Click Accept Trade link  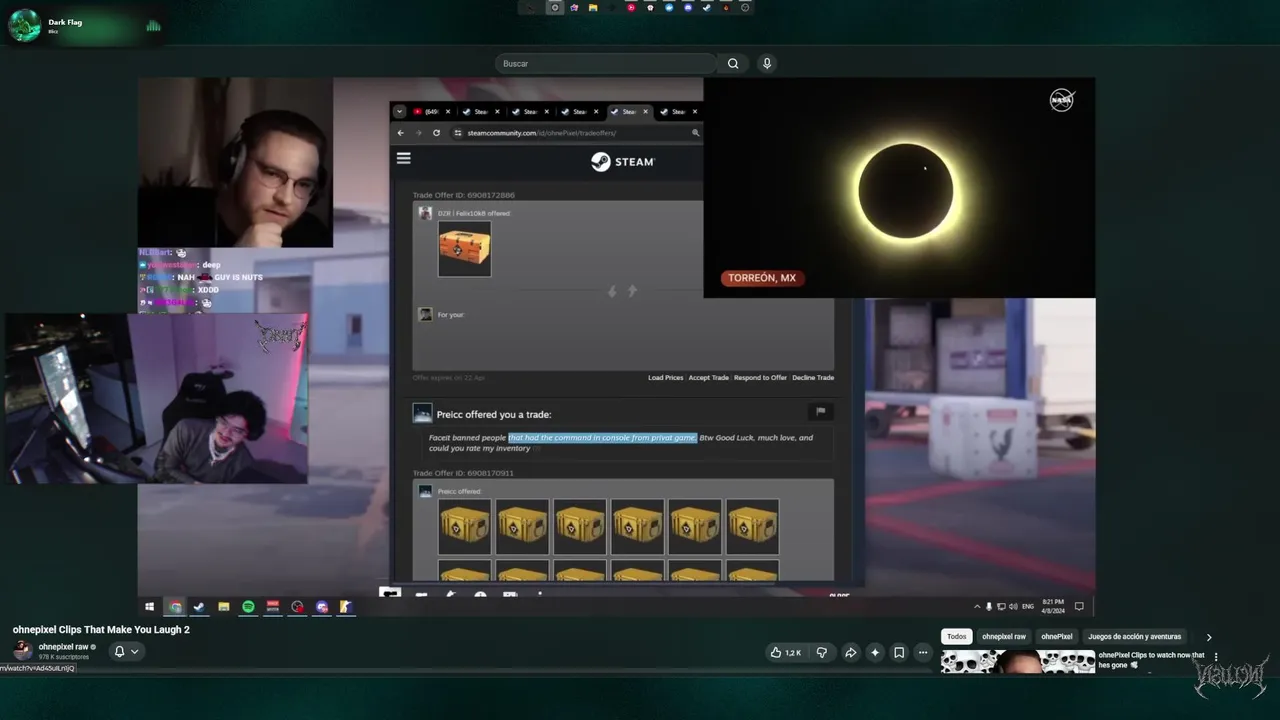click(x=708, y=378)
